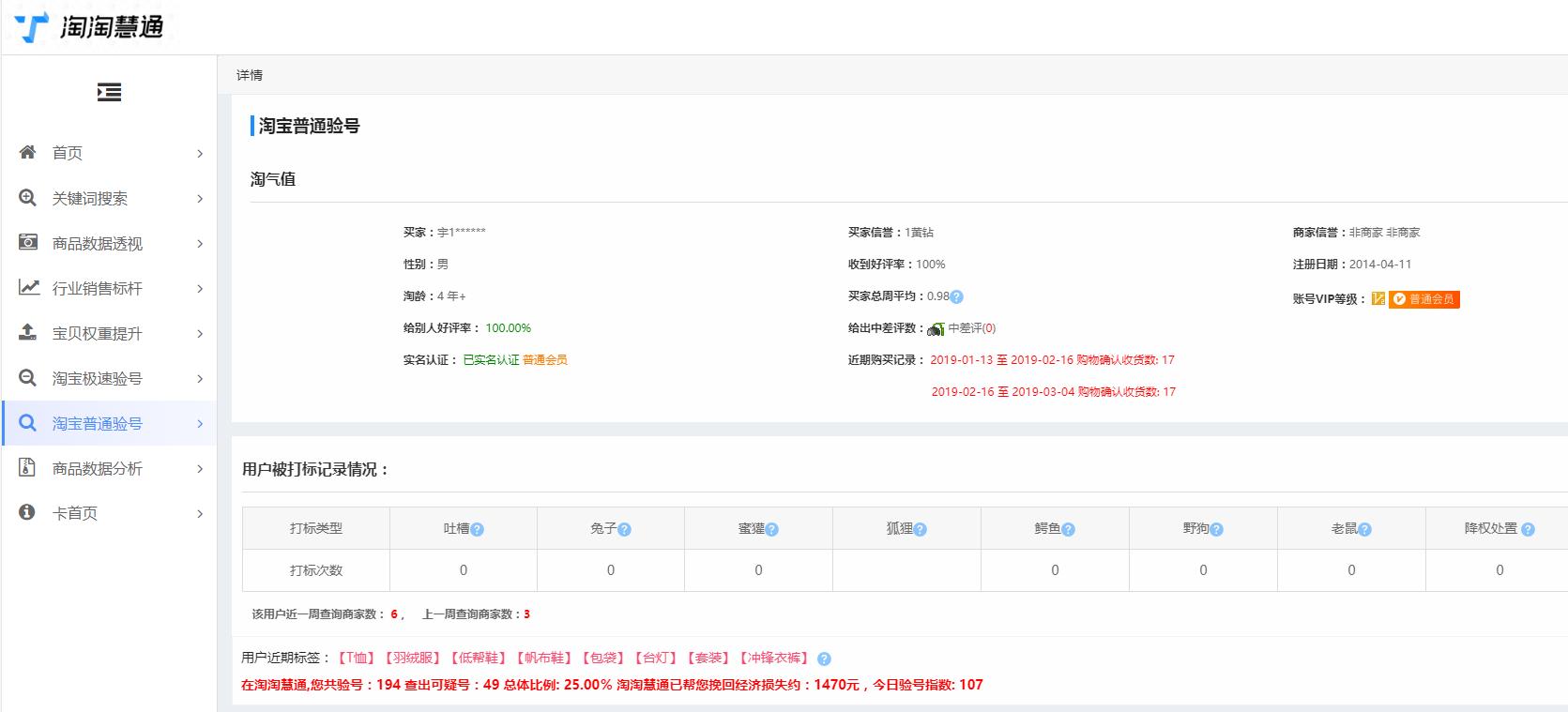Click the icon before 中差评(0)
Image resolution: width=1568 pixels, height=712 pixels.
[x=936, y=328]
